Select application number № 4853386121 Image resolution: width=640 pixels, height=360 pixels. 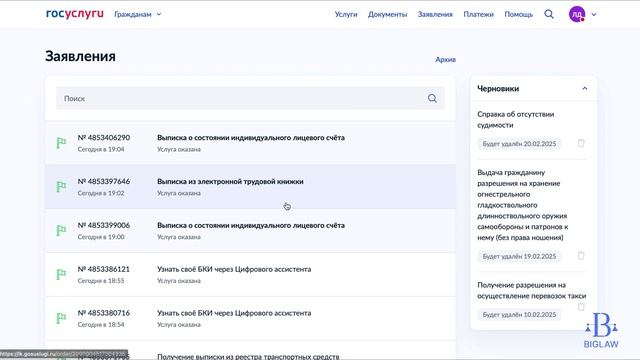pos(104,269)
